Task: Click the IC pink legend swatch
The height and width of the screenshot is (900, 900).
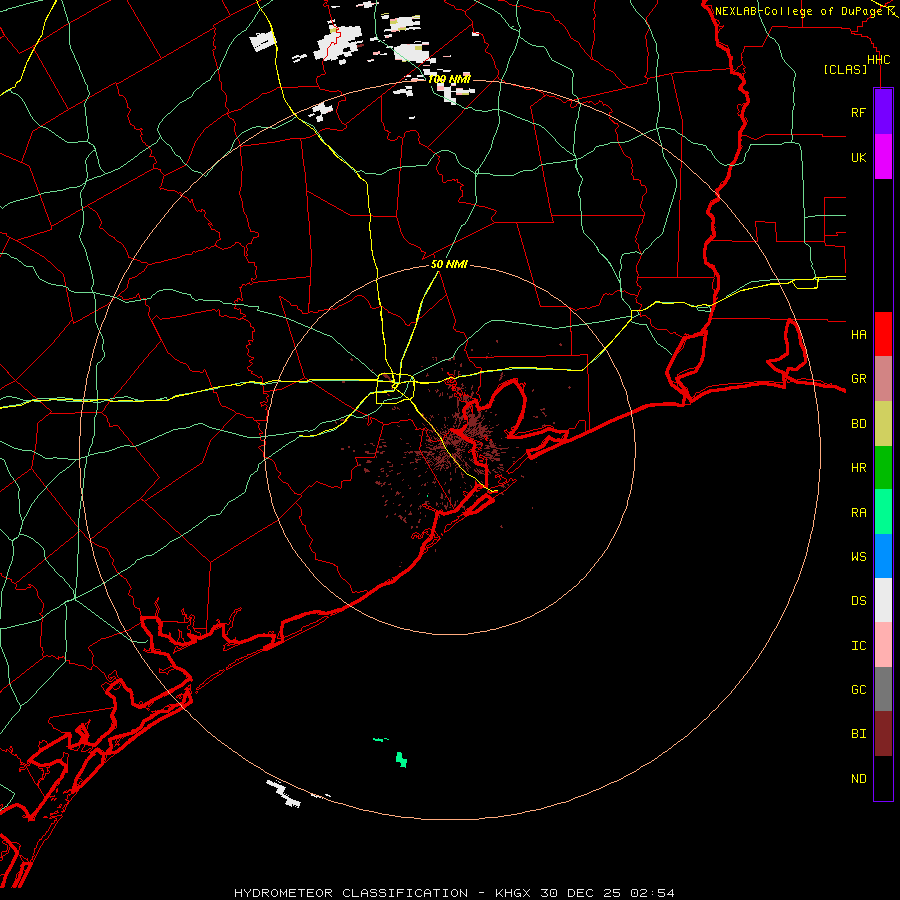Action: 883,645
